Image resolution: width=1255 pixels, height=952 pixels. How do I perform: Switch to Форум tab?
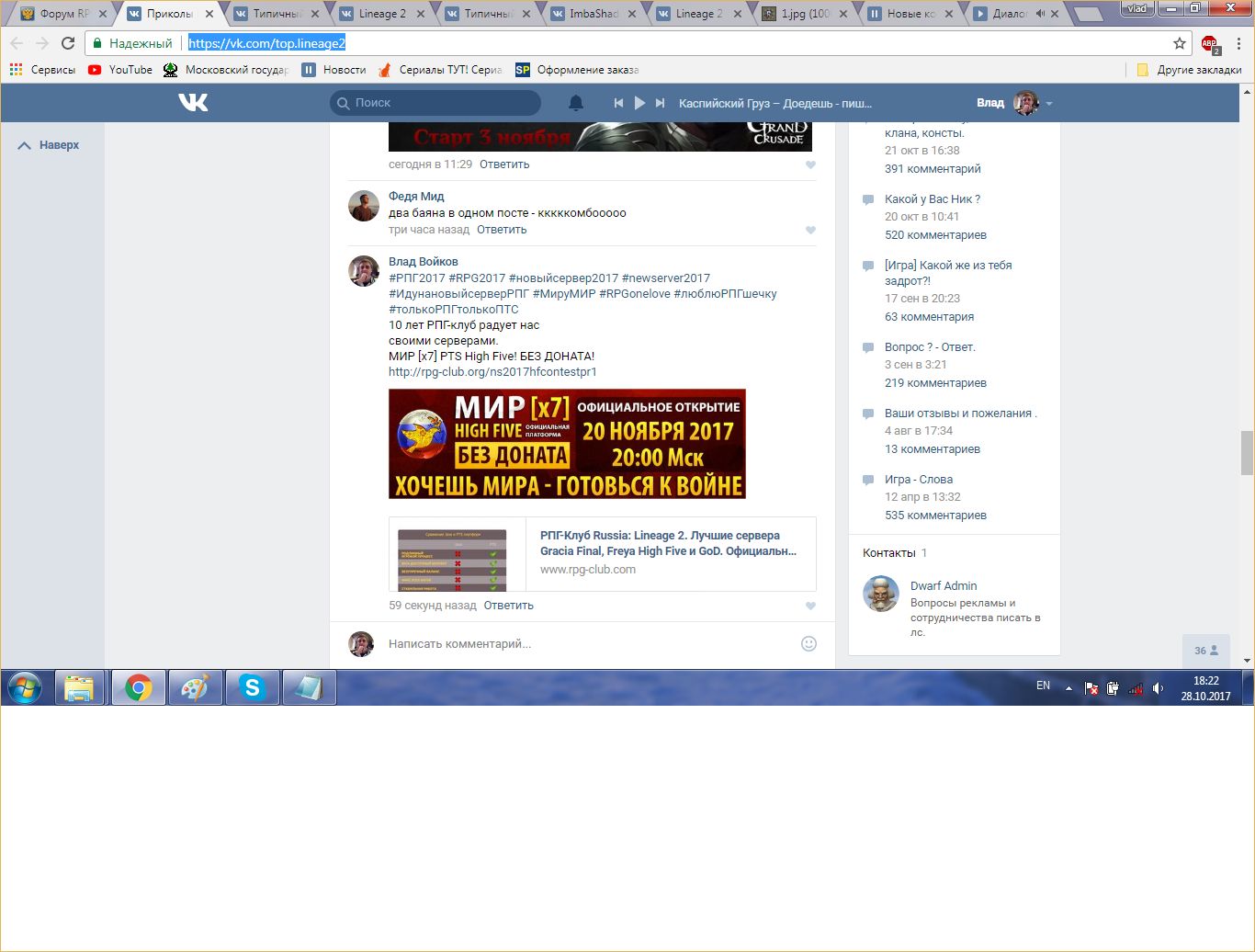coord(64,14)
